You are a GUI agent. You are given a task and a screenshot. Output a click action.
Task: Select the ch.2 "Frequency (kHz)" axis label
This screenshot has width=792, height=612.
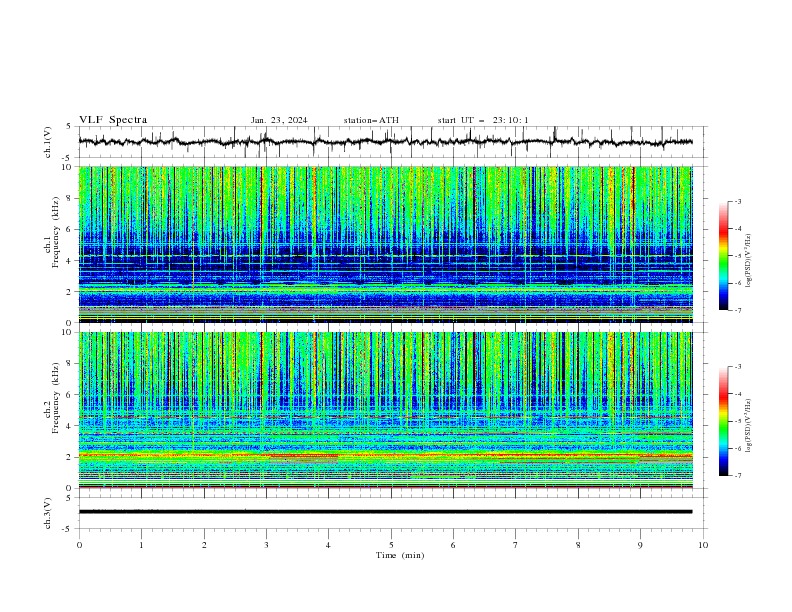click(56, 398)
